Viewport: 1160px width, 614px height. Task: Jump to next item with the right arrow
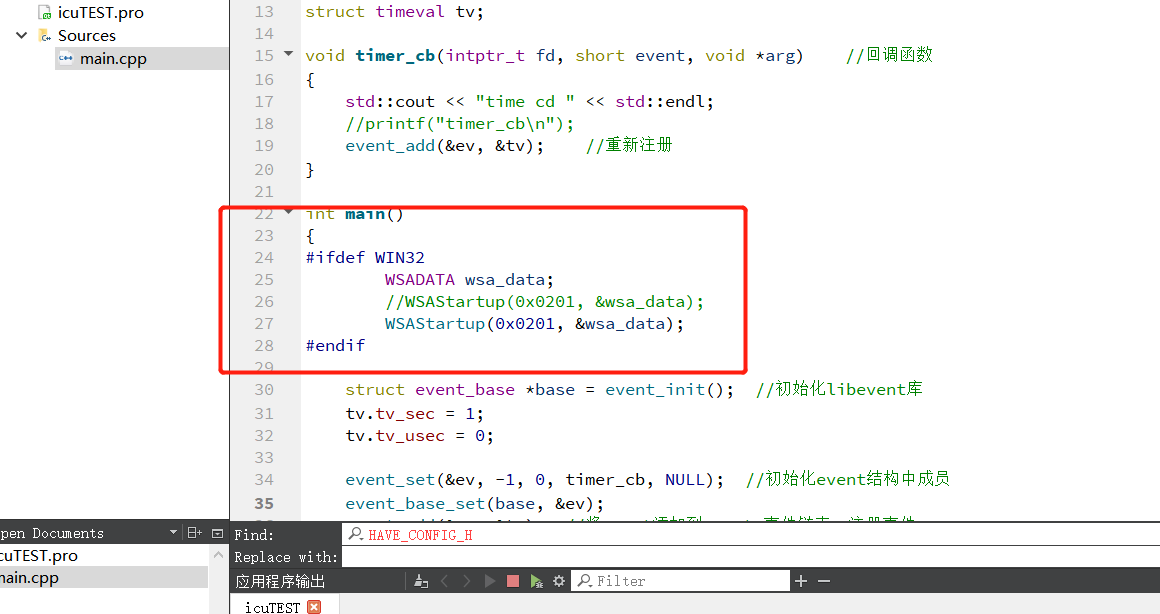[468, 580]
